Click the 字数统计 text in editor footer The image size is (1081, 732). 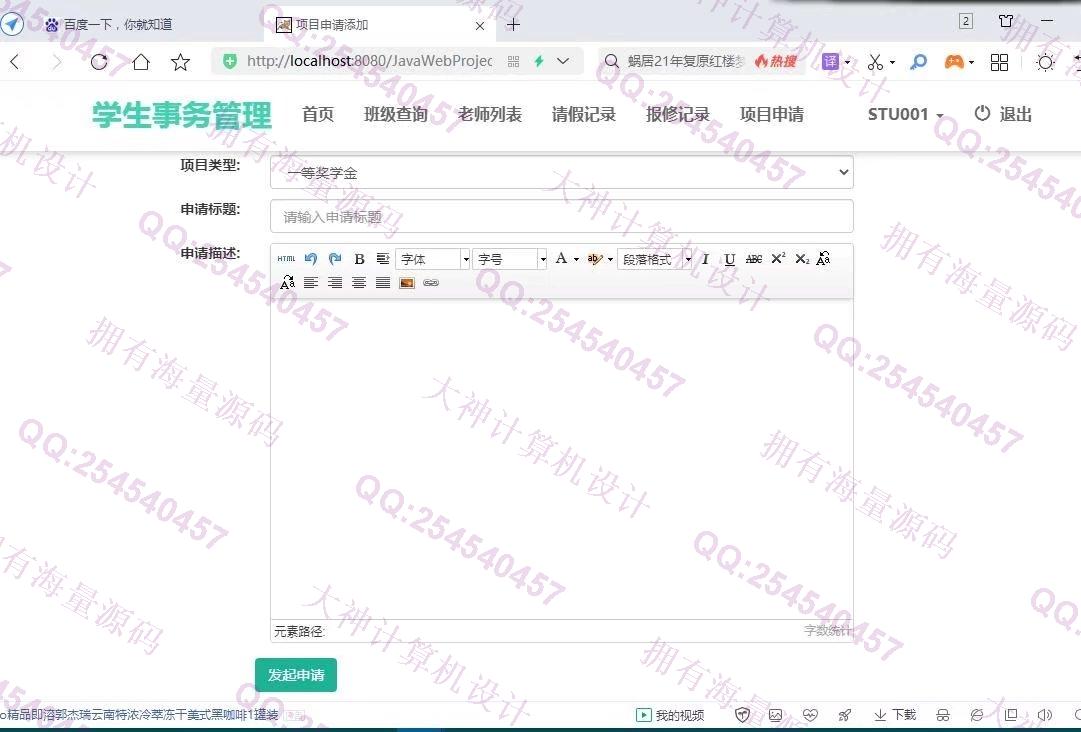point(827,631)
